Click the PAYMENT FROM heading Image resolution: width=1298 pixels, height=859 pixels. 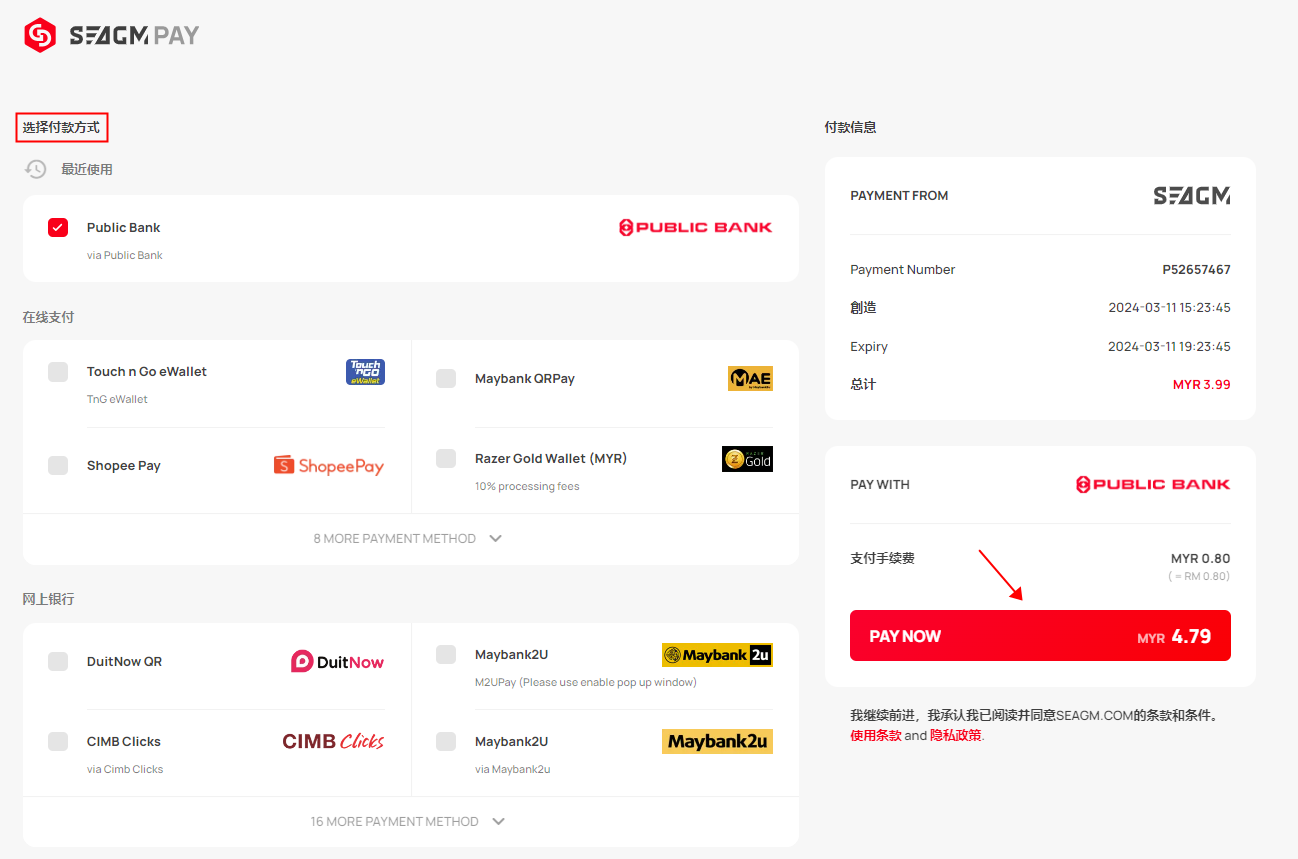(x=899, y=196)
